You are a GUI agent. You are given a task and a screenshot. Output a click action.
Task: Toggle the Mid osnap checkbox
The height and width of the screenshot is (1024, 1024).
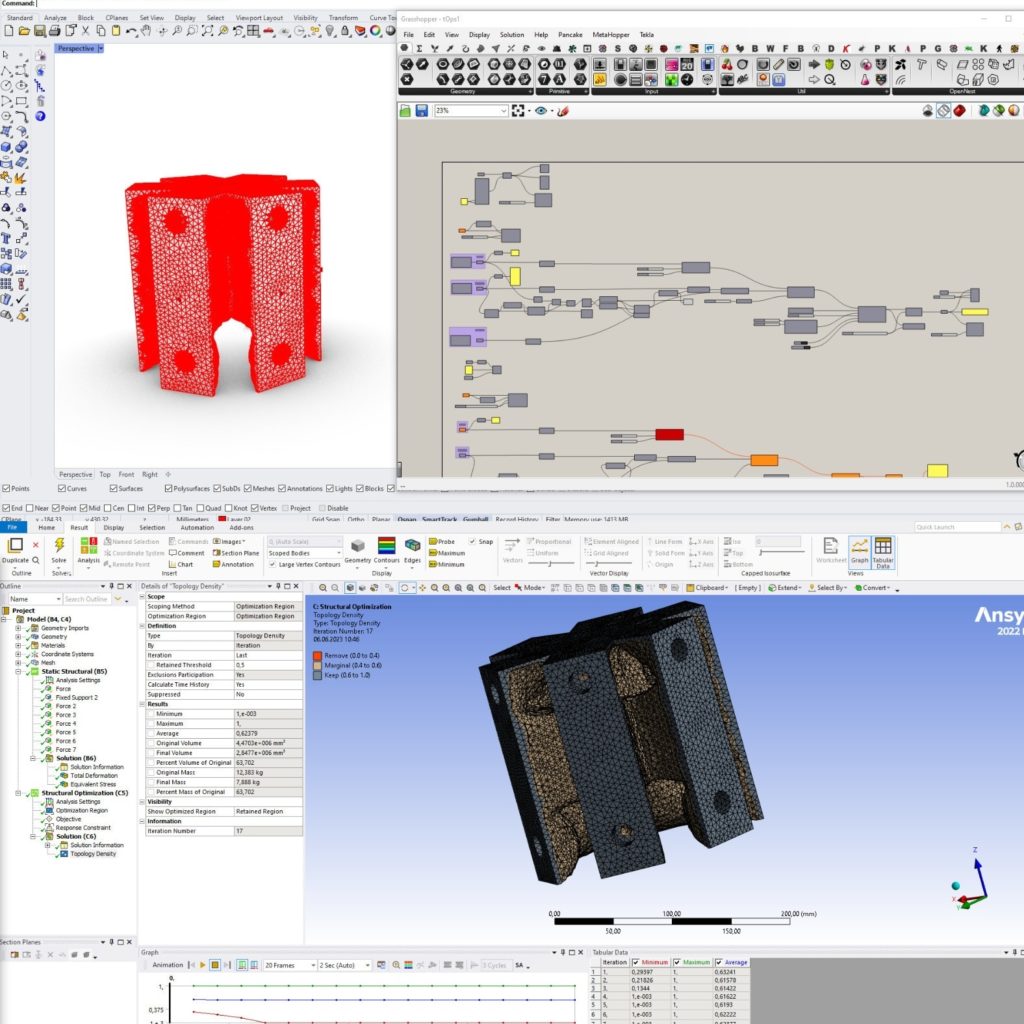(x=84, y=508)
